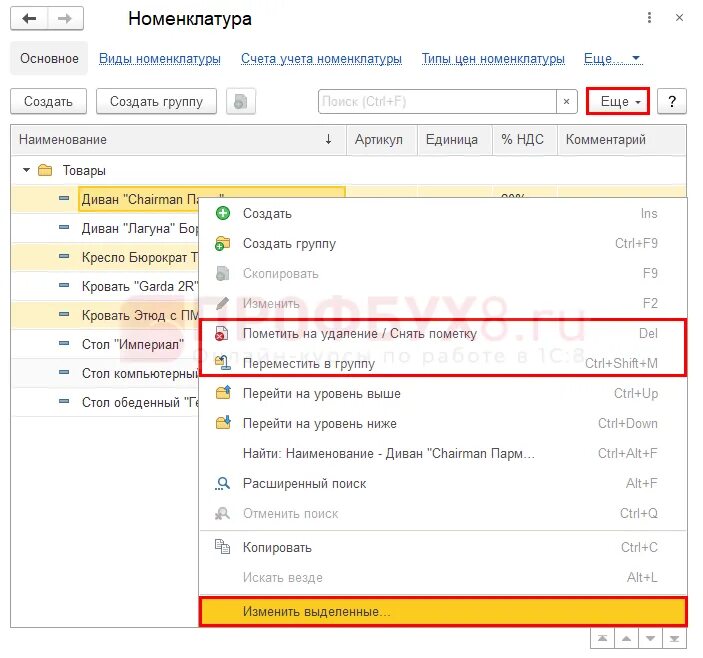This screenshot has width=703, height=658.
Task: Choose Создать группу from the context menu
Action: 443,243
